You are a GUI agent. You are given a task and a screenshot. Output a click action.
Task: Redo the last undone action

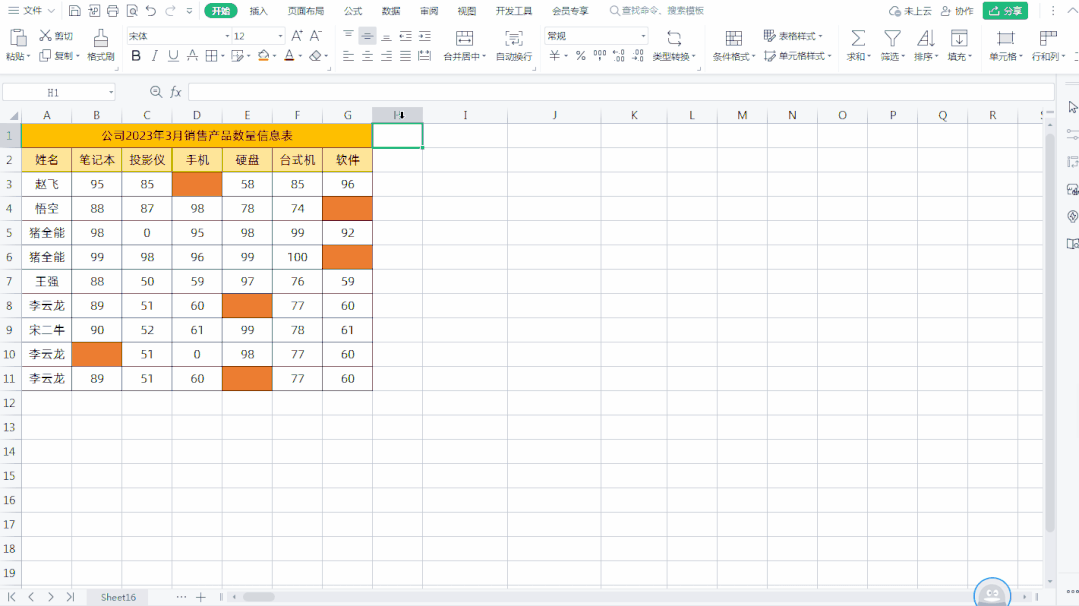click(x=170, y=11)
